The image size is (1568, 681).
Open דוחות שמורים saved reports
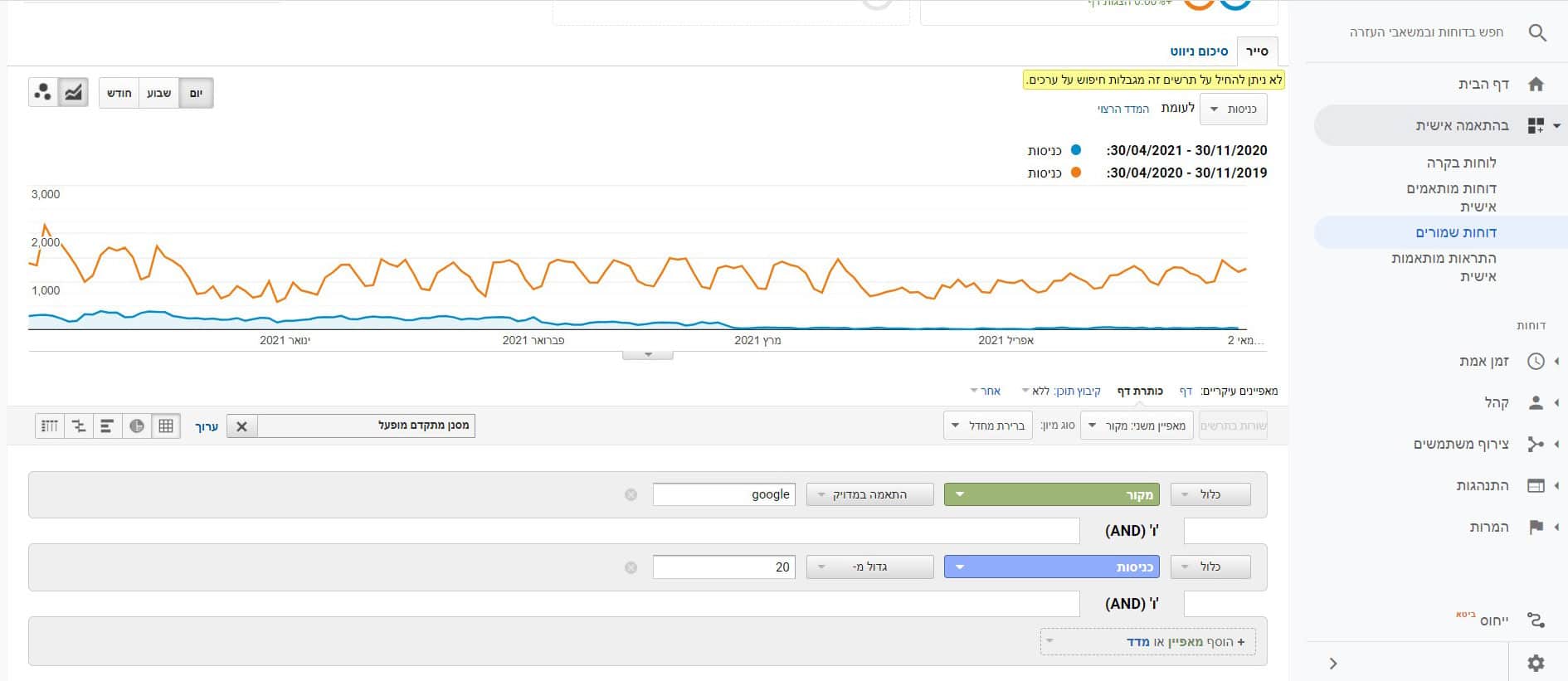[1456, 232]
